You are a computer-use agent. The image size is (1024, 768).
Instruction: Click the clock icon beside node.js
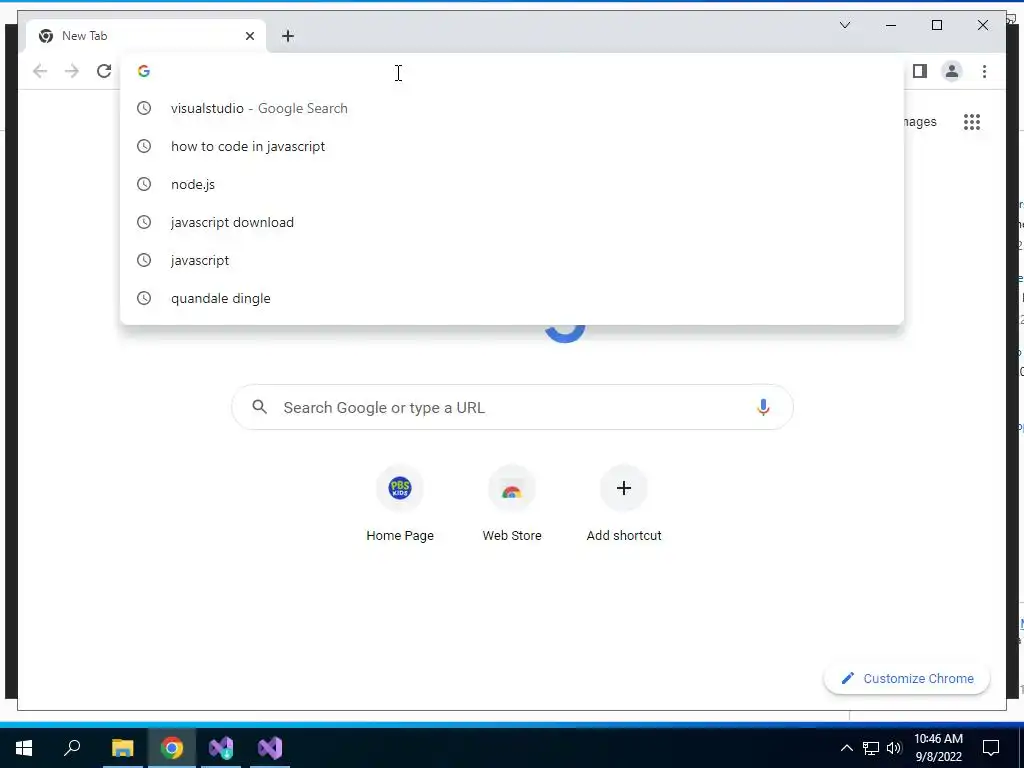tap(144, 184)
